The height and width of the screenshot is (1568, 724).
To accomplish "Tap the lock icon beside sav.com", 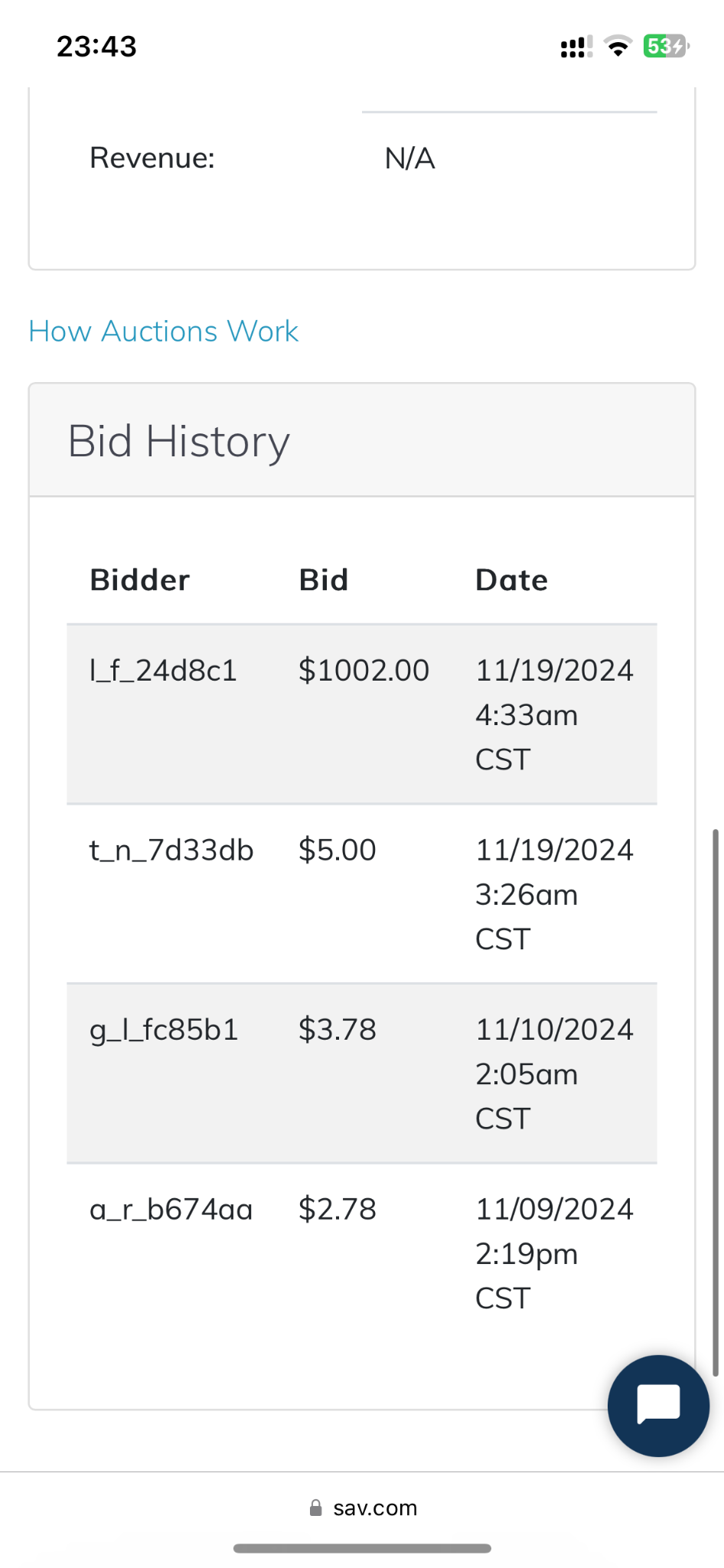I will tap(315, 1508).
